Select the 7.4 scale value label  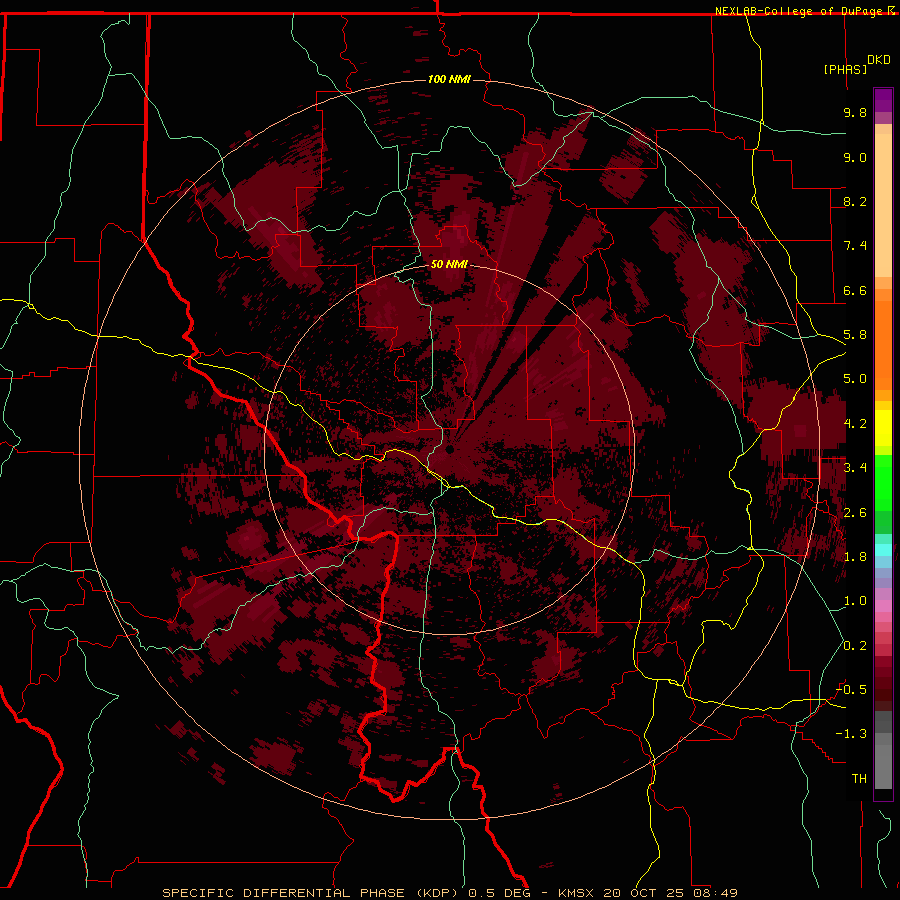855,246
